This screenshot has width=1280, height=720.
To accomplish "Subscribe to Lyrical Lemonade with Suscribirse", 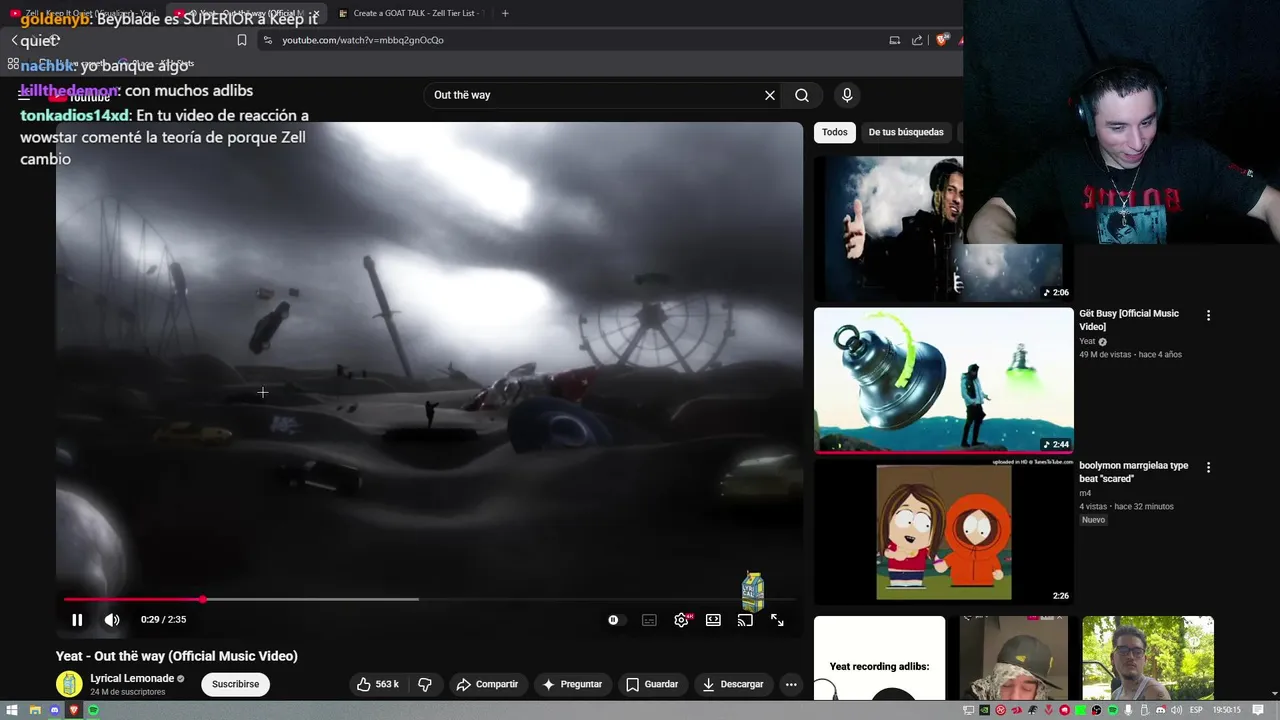I will [236, 684].
